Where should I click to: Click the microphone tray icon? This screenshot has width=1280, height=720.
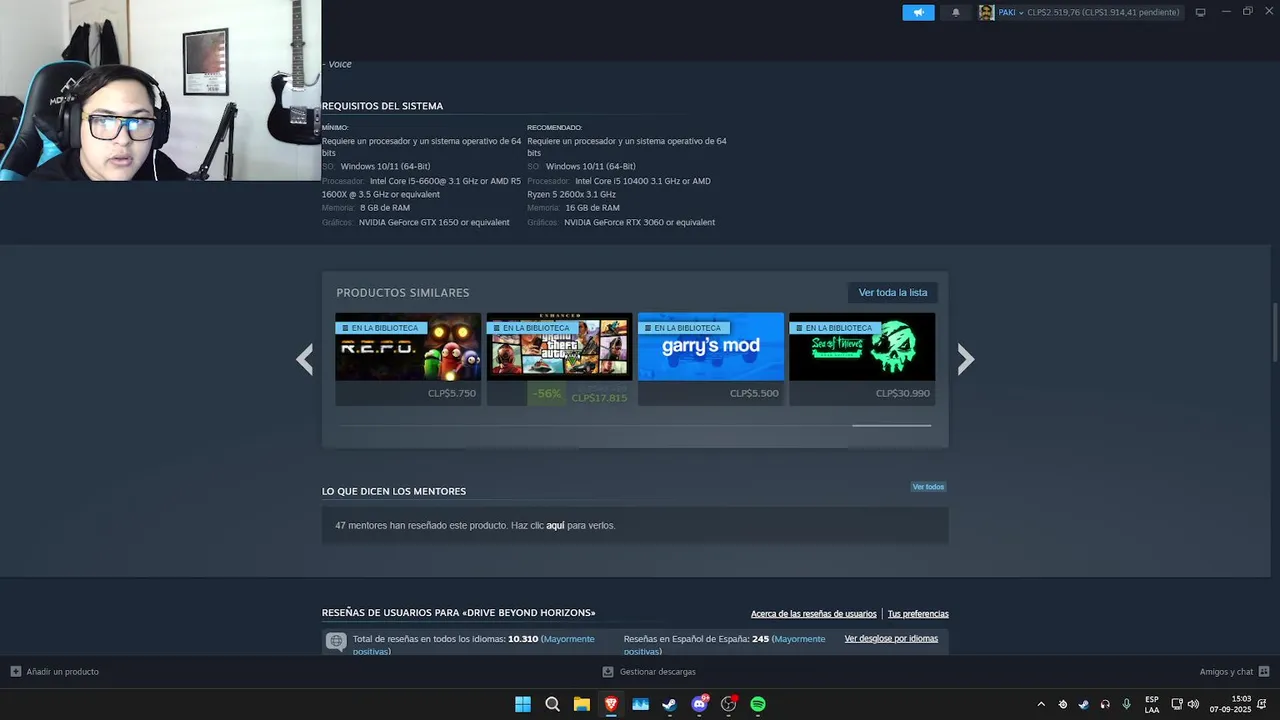(x=1127, y=704)
